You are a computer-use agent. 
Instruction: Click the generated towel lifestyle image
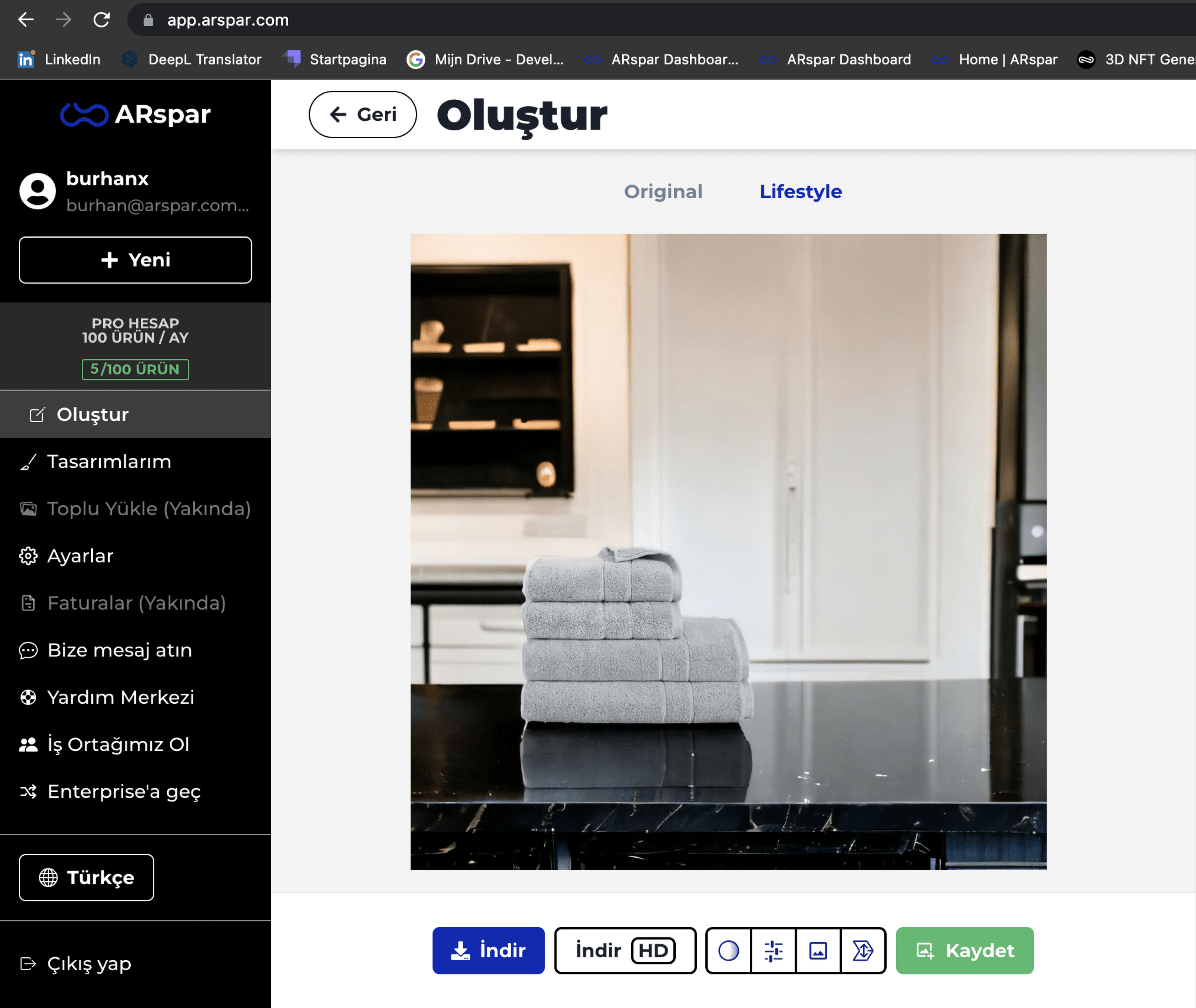728,551
